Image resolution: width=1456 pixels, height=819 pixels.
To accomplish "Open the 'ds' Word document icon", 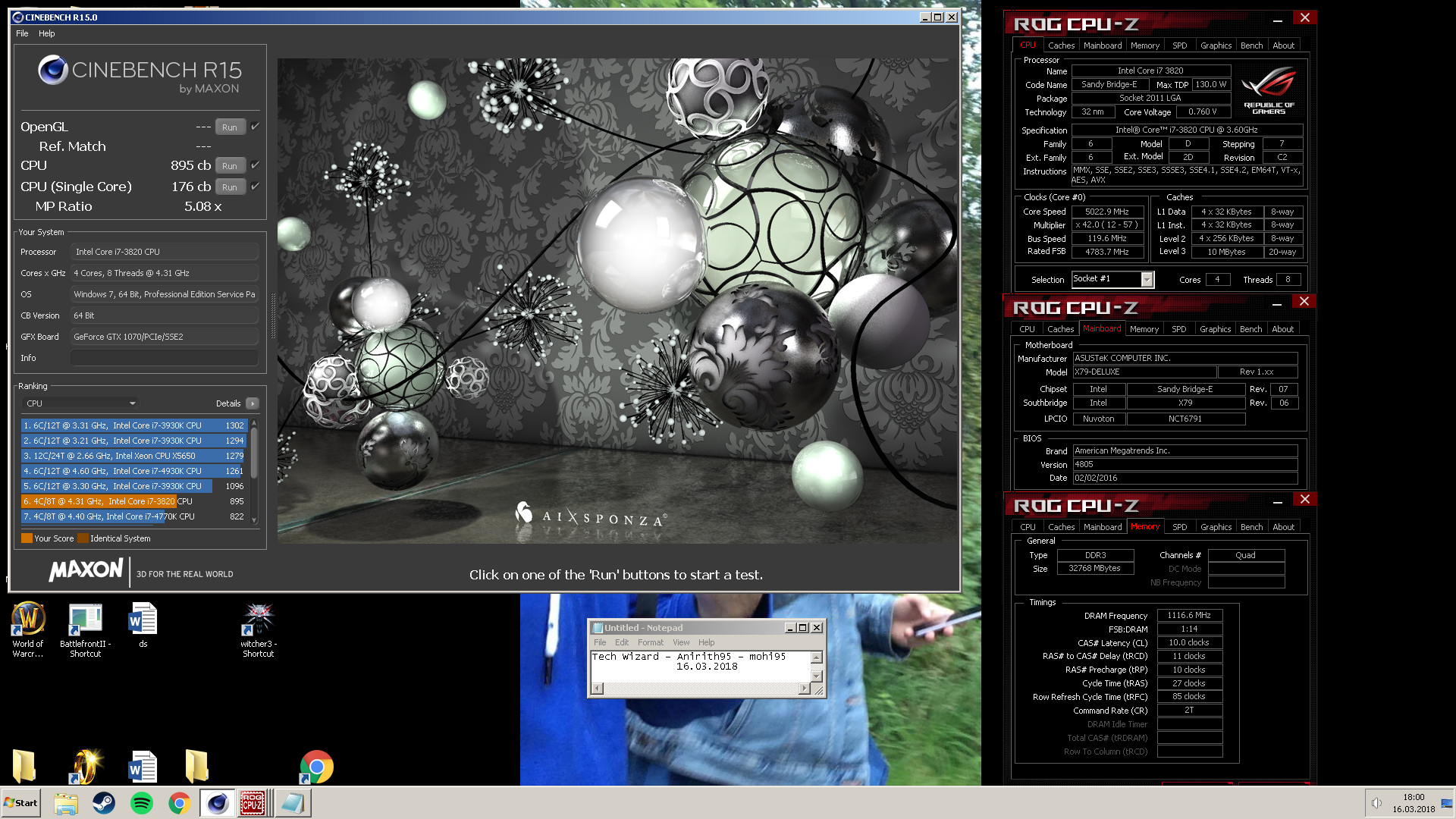I will click(x=143, y=625).
